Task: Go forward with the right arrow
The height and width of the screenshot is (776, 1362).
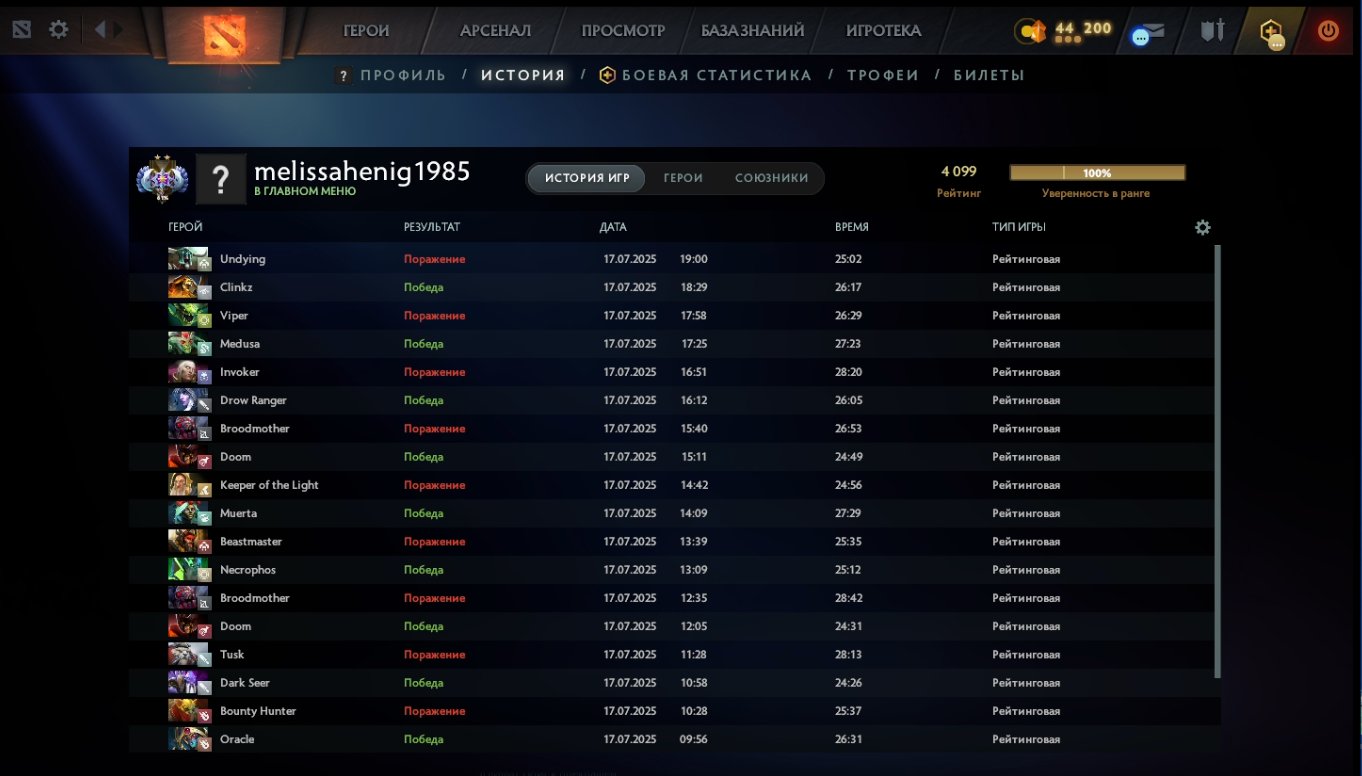Action: [119, 30]
